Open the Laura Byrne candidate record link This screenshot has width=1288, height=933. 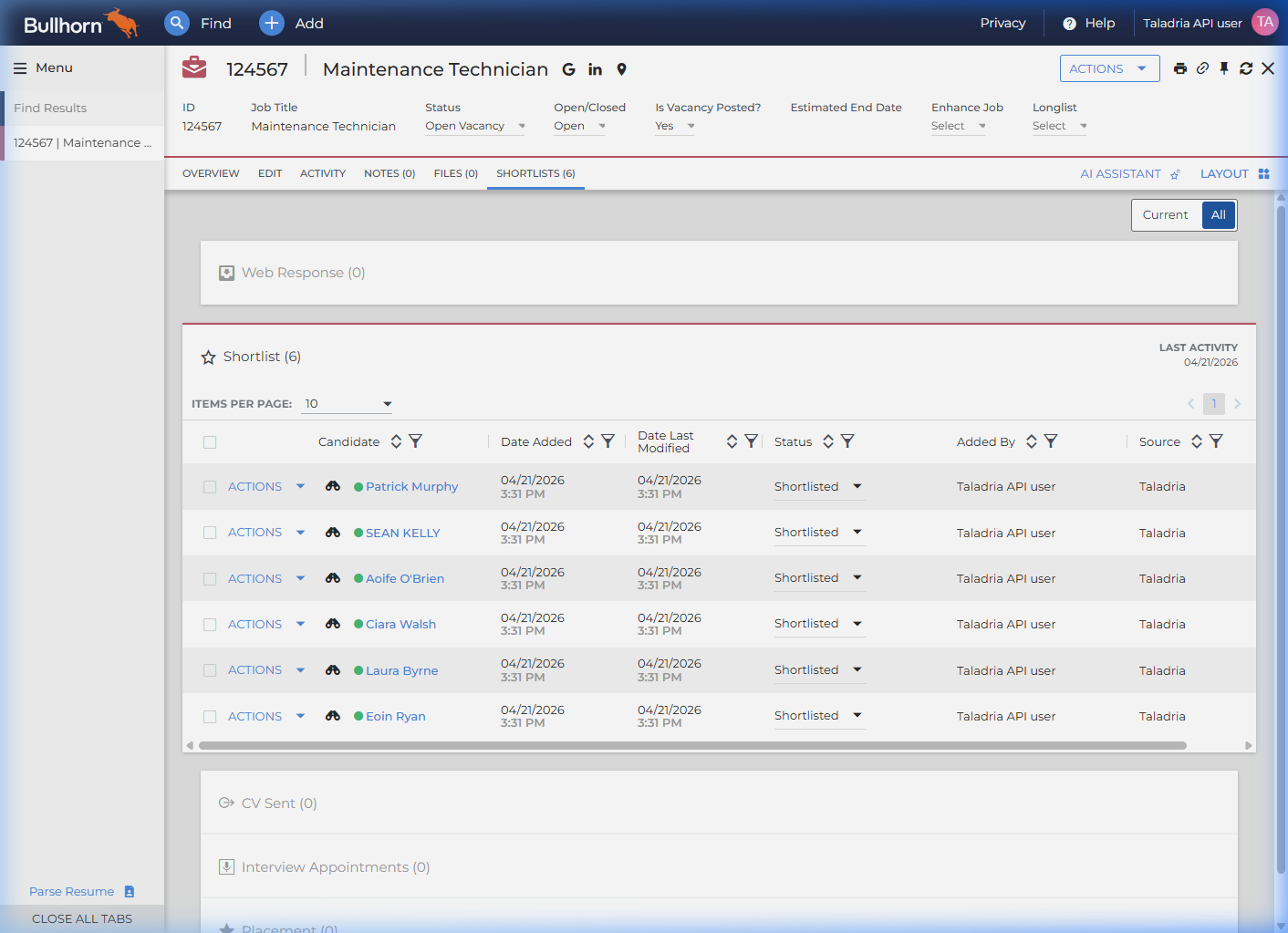pos(401,669)
